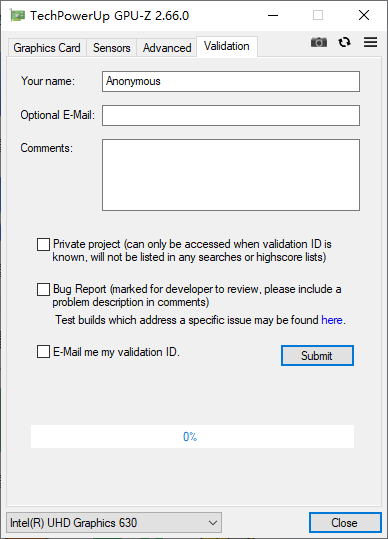The image size is (388, 539).
Task: Tick E-Mail me my validation ID
Action: (x=43, y=352)
